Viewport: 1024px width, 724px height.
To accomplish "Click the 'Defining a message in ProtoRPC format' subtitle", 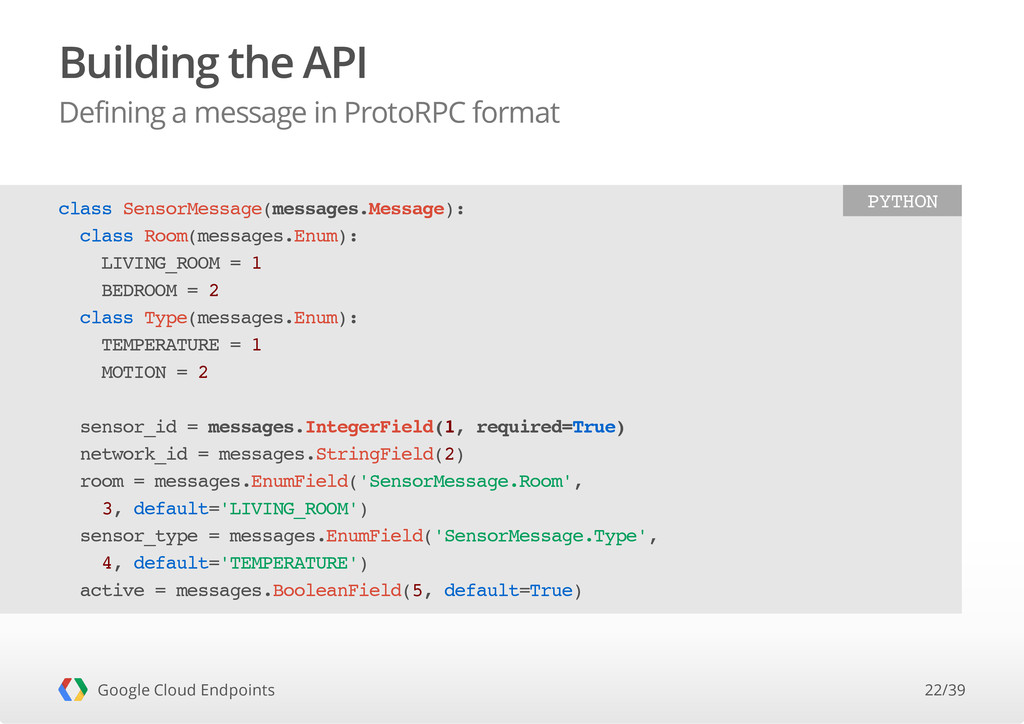I will (x=309, y=113).
